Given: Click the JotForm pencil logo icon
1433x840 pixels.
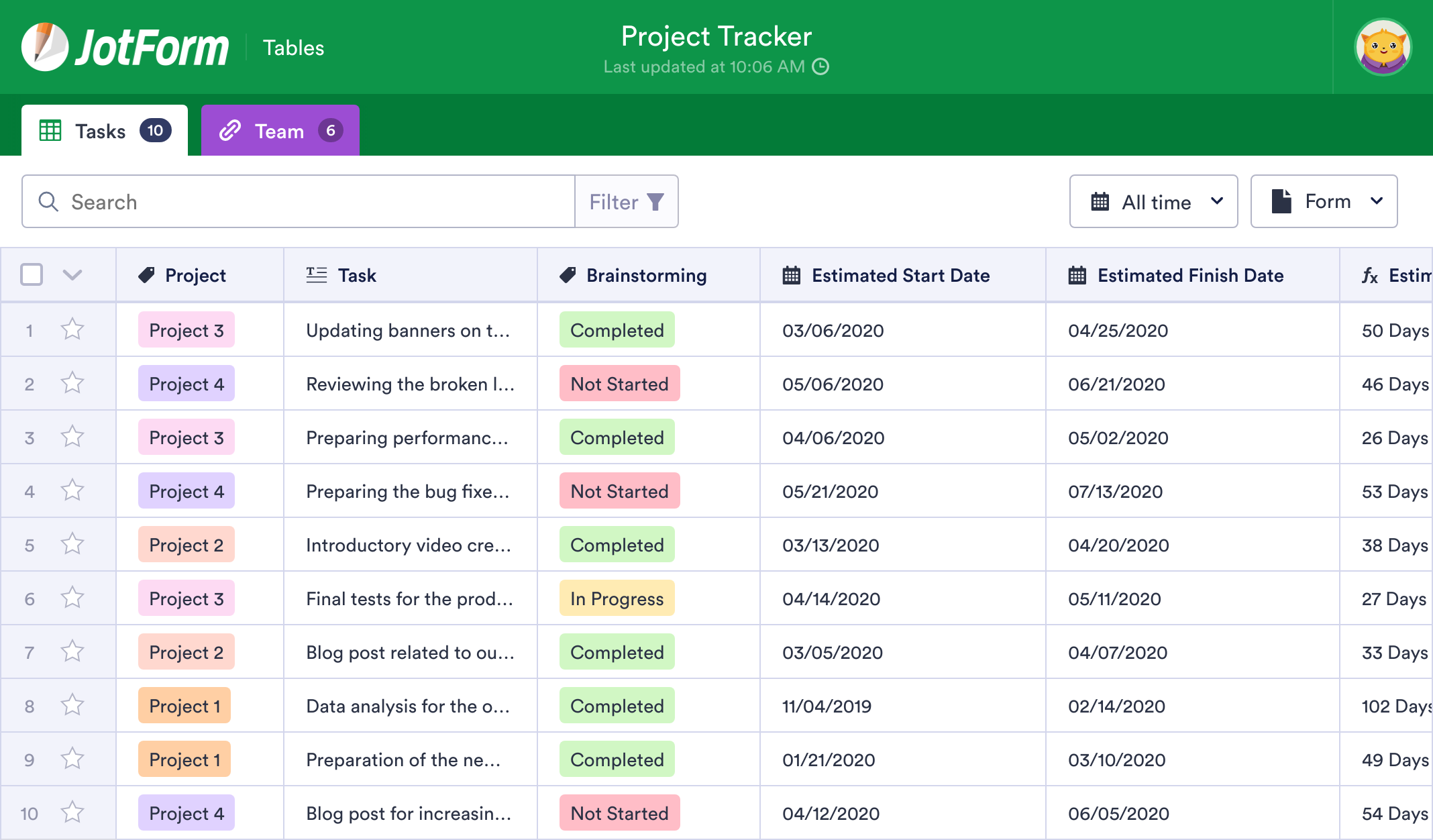Looking at the screenshot, I should point(44,47).
